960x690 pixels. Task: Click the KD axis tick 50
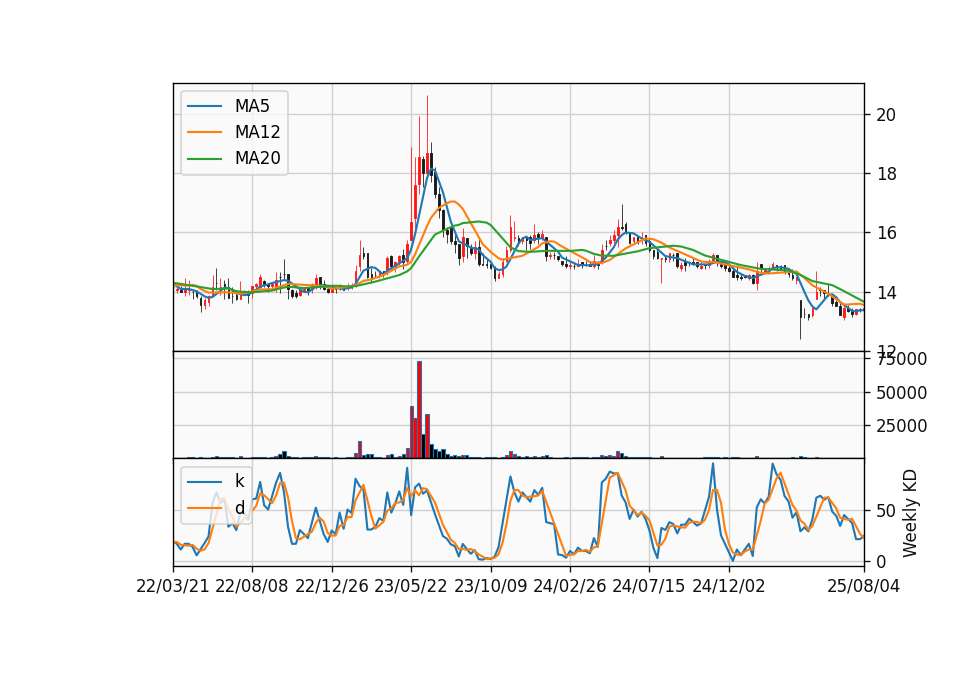point(885,511)
